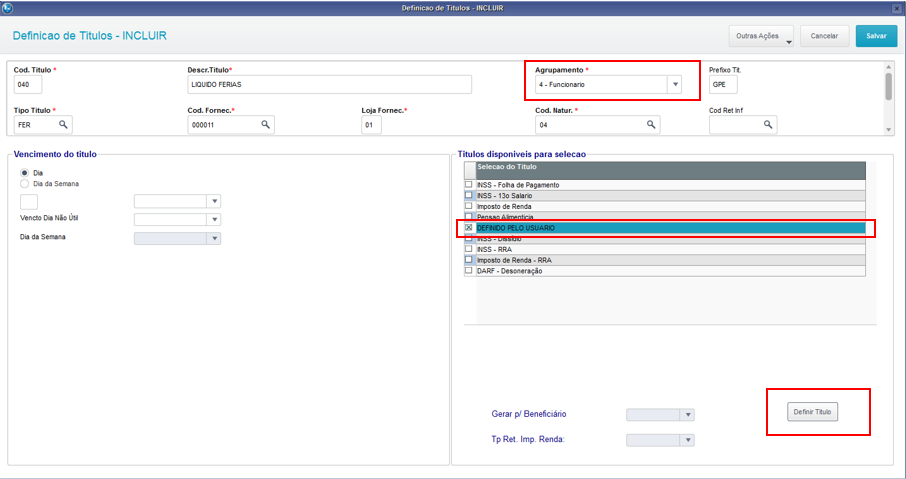The width and height of the screenshot is (906, 479).
Task: Select the Dia radio option
Action: point(24,173)
